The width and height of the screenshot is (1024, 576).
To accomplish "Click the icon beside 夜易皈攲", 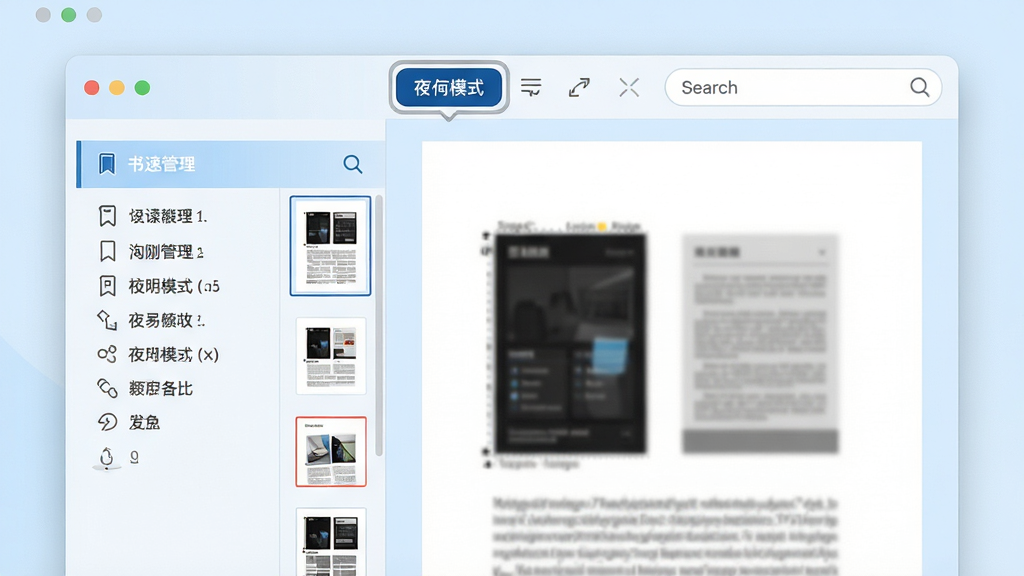I will pos(107,320).
